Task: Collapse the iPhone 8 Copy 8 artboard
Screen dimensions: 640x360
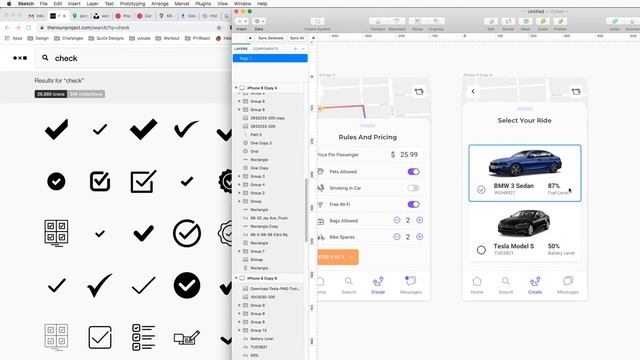Action: point(236,278)
